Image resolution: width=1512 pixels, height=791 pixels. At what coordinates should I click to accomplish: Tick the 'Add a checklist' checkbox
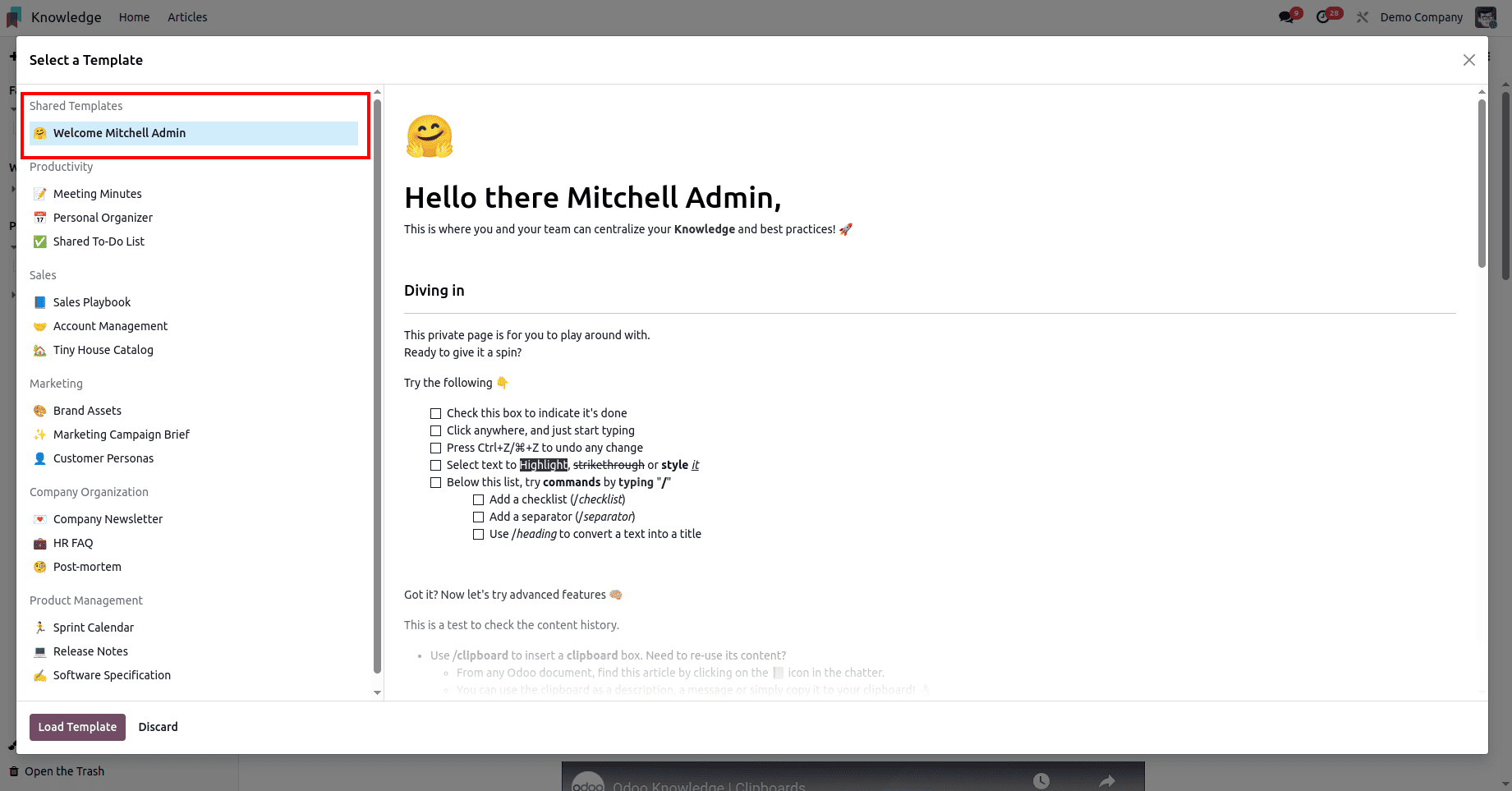pyautogui.click(x=478, y=499)
